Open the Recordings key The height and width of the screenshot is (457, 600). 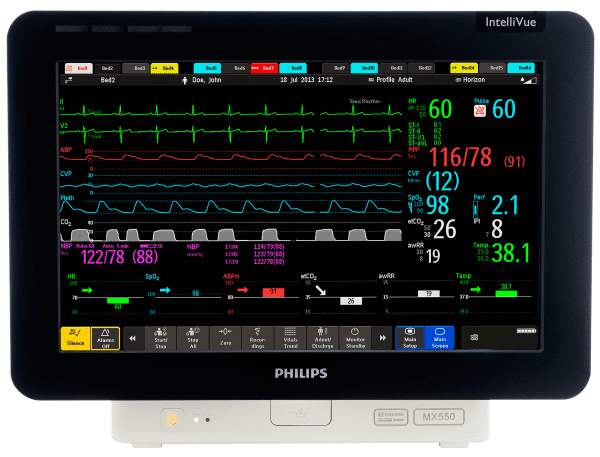(258, 338)
